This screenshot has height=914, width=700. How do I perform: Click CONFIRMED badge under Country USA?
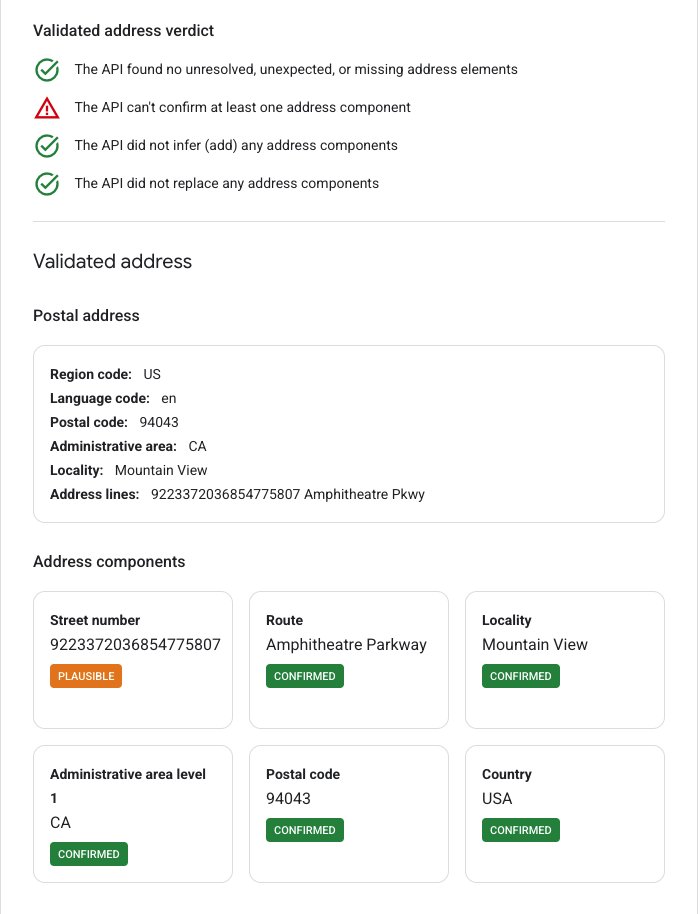[x=520, y=830]
